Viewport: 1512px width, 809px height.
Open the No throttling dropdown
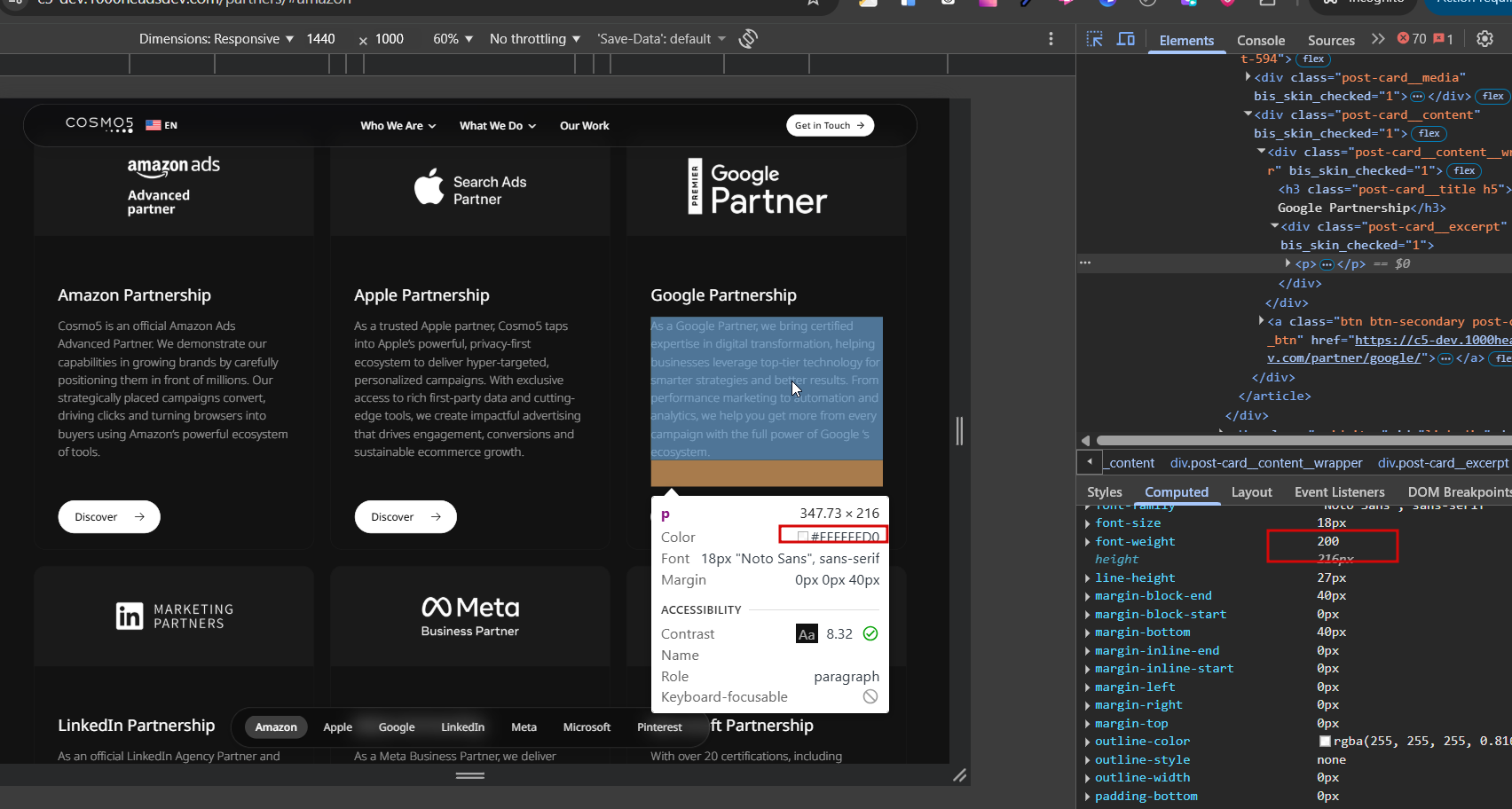point(534,39)
